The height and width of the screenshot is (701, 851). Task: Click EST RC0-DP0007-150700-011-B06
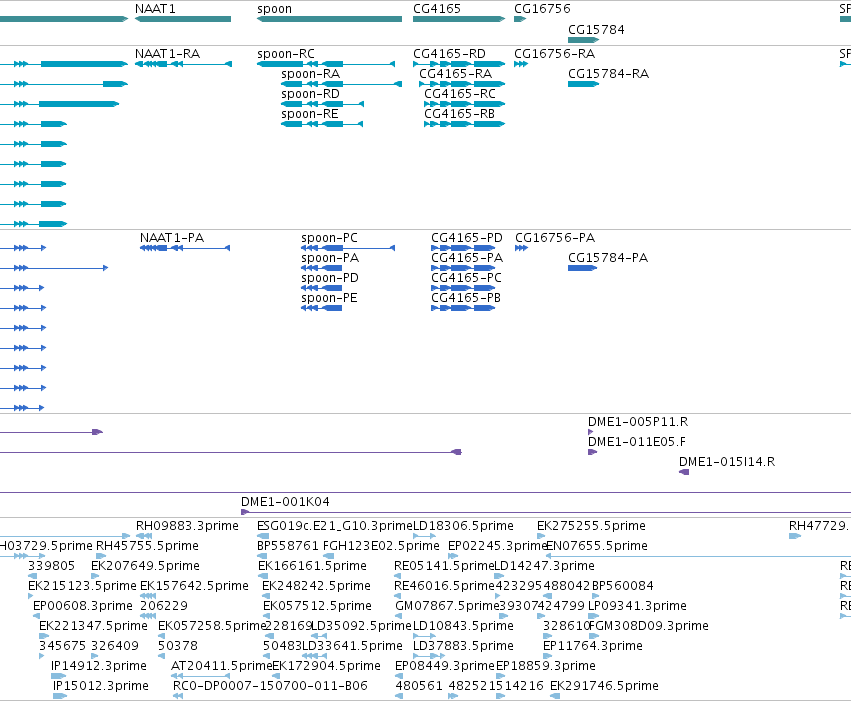pyautogui.click(x=270, y=687)
